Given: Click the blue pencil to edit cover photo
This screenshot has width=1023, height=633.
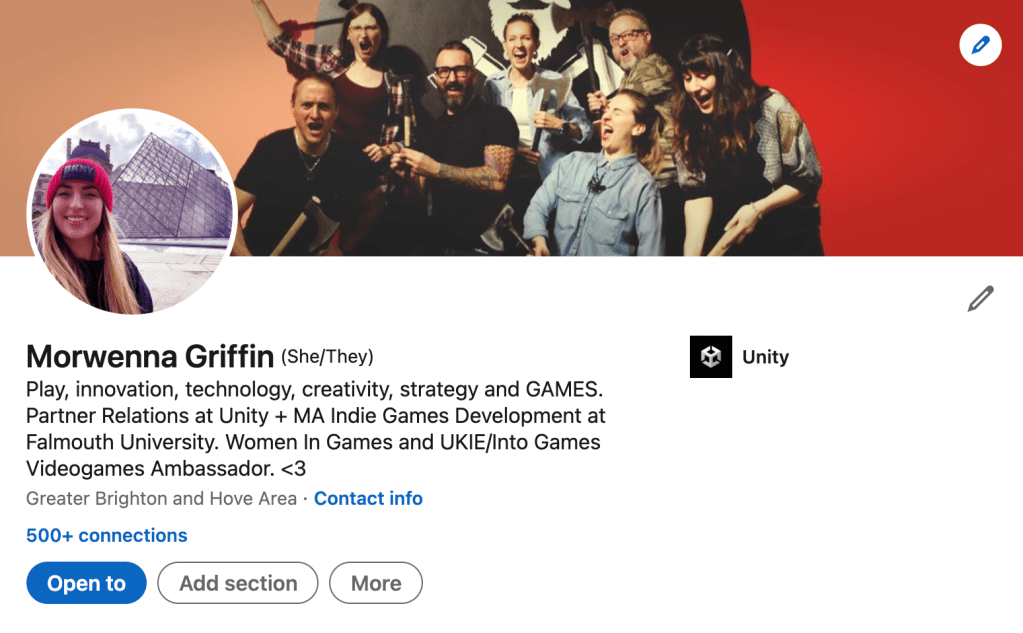Looking at the screenshot, I should pyautogui.click(x=980, y=45).
